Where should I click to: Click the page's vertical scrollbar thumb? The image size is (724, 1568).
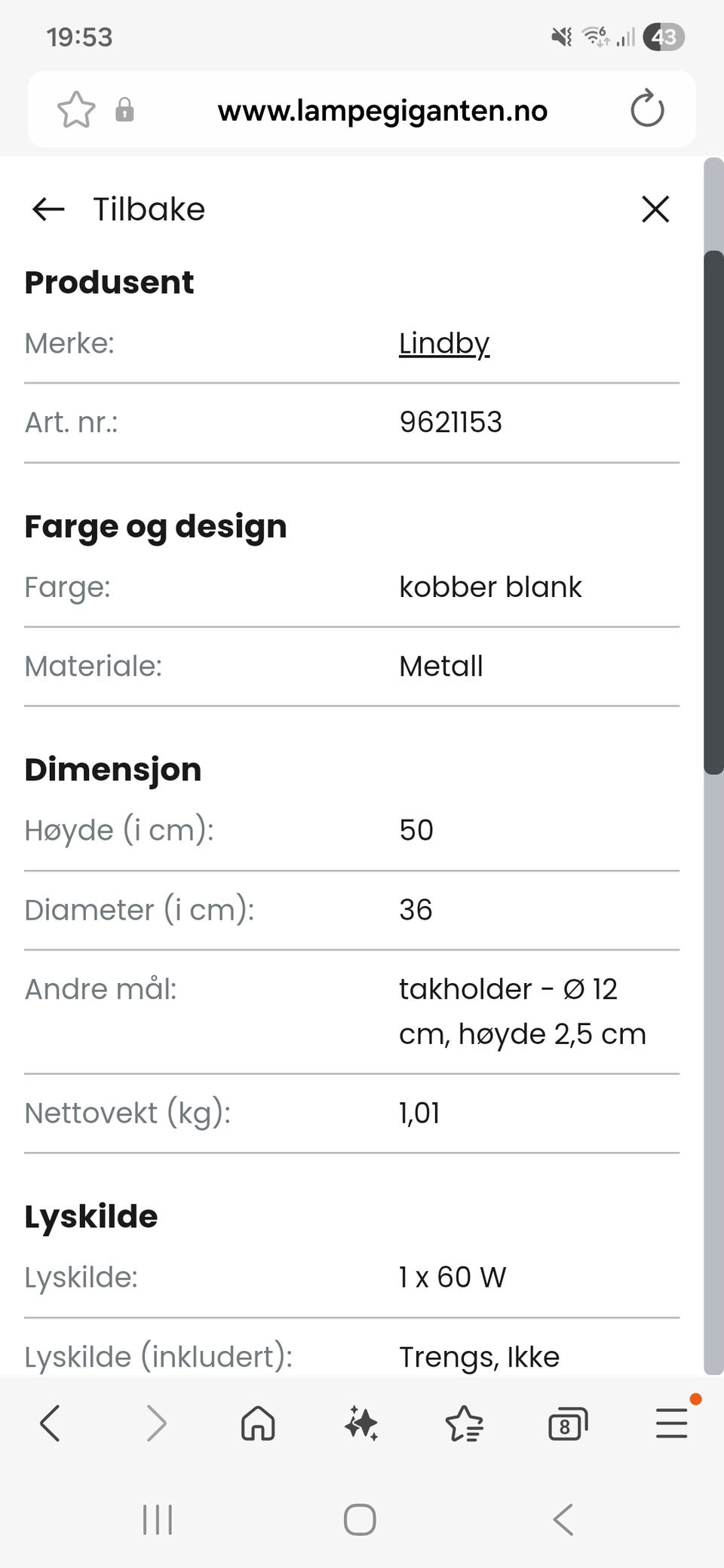(x=713, y=513)
